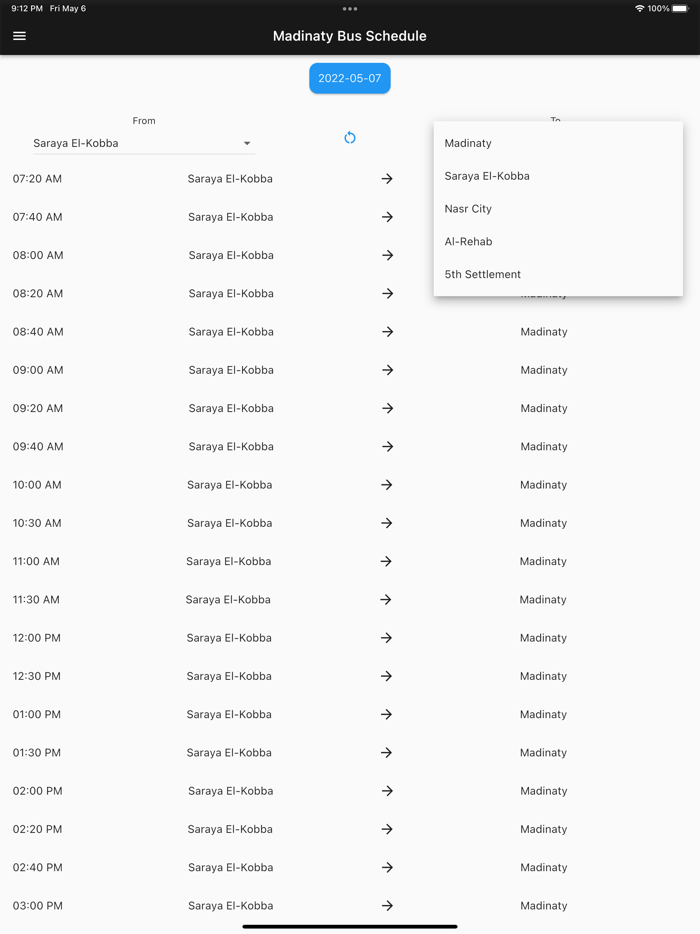Click the home indicator bar at bottom
This screenshot has height=934, width=700.
(350, 927)
